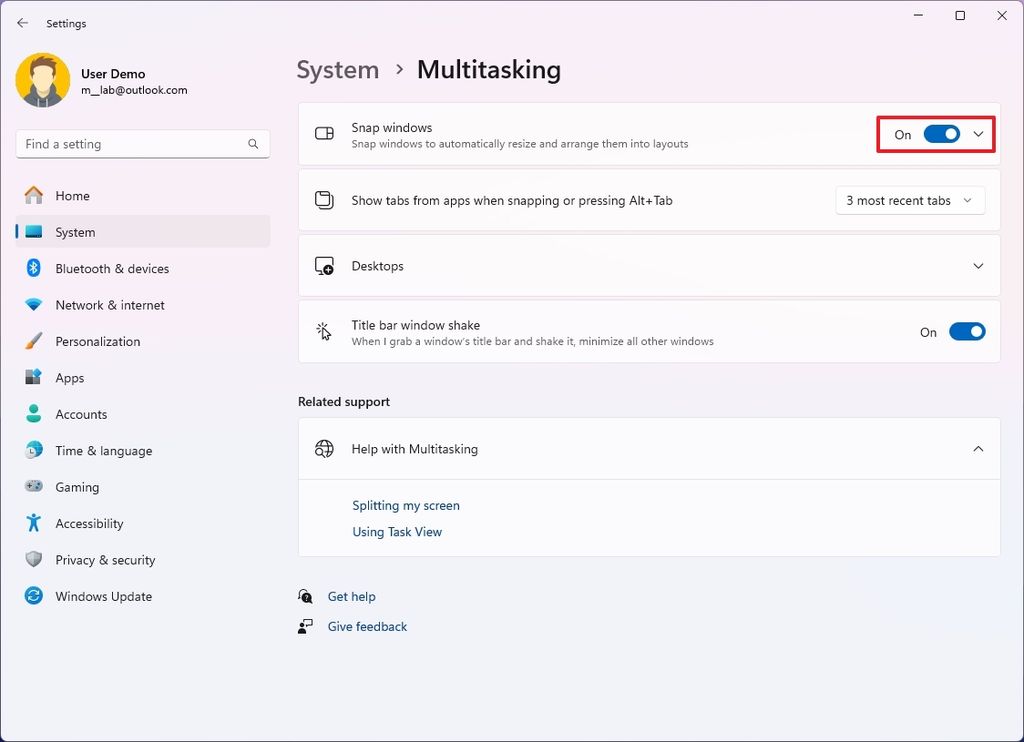Select Home from the sidebar
The image size is (1024, 742).
[x=73, y=195]
